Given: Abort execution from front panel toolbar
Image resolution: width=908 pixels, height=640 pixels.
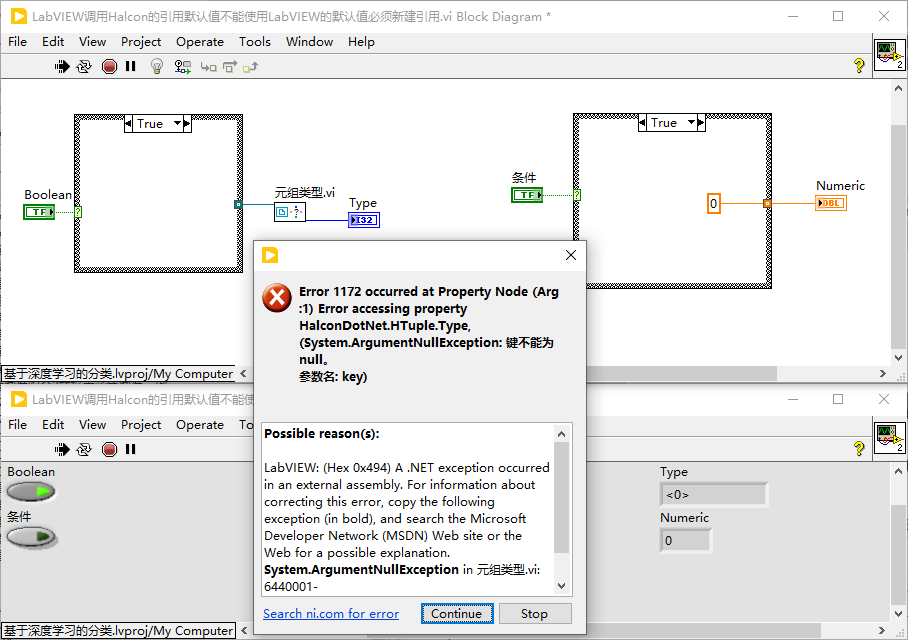Looking at the screenshot, I should pyautogui.click(x=109, y=449).
